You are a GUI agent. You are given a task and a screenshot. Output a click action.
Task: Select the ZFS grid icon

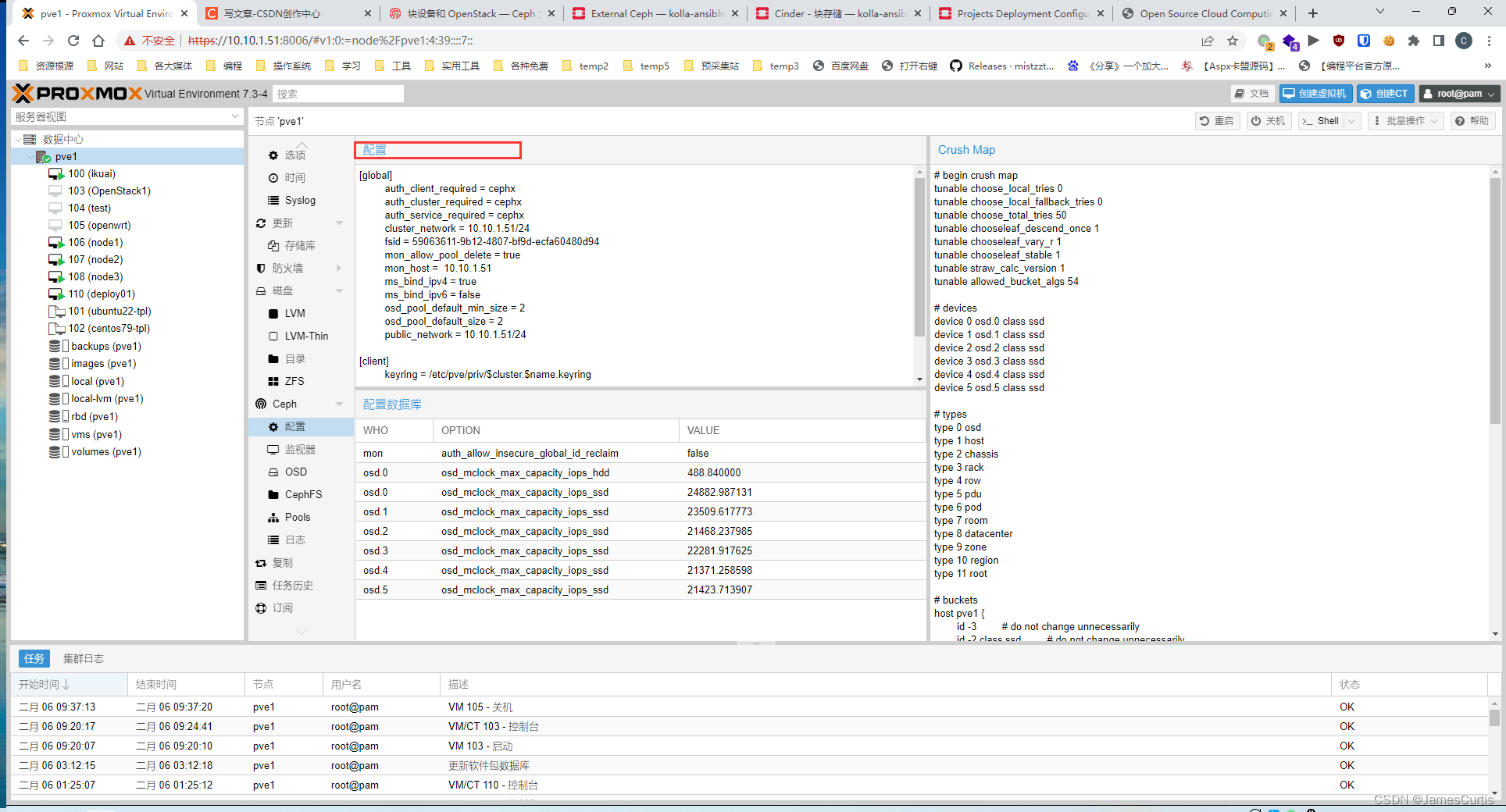(x=273, y=382)
